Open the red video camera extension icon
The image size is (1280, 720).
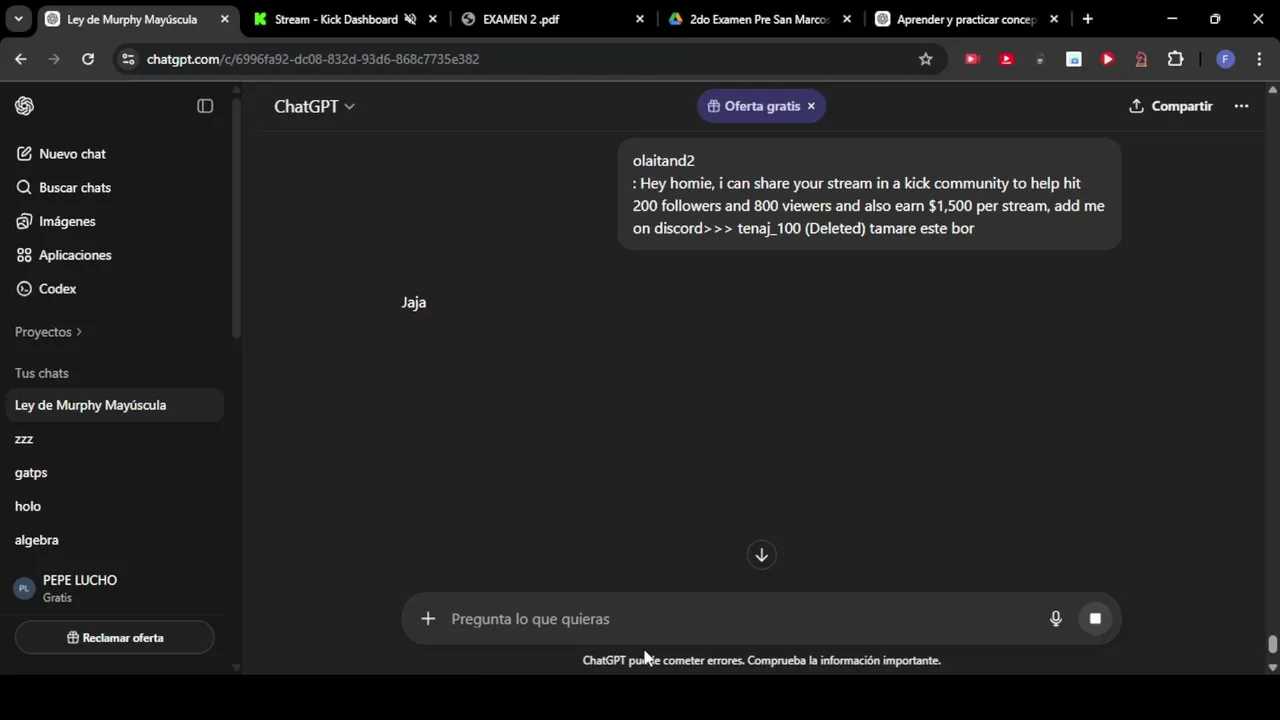pyautogui.click(x=971, y=59)
